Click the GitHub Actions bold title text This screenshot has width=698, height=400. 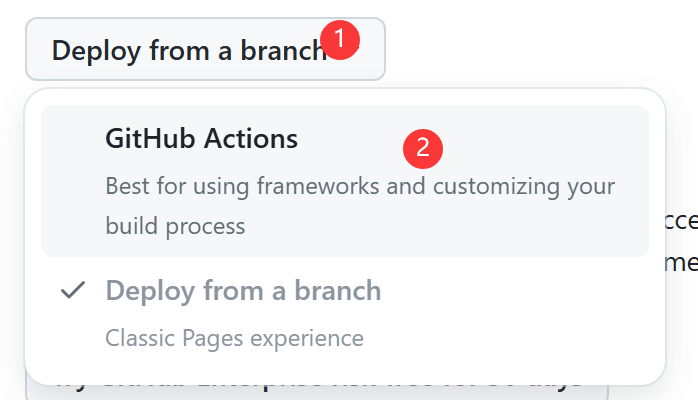[202, 139]
